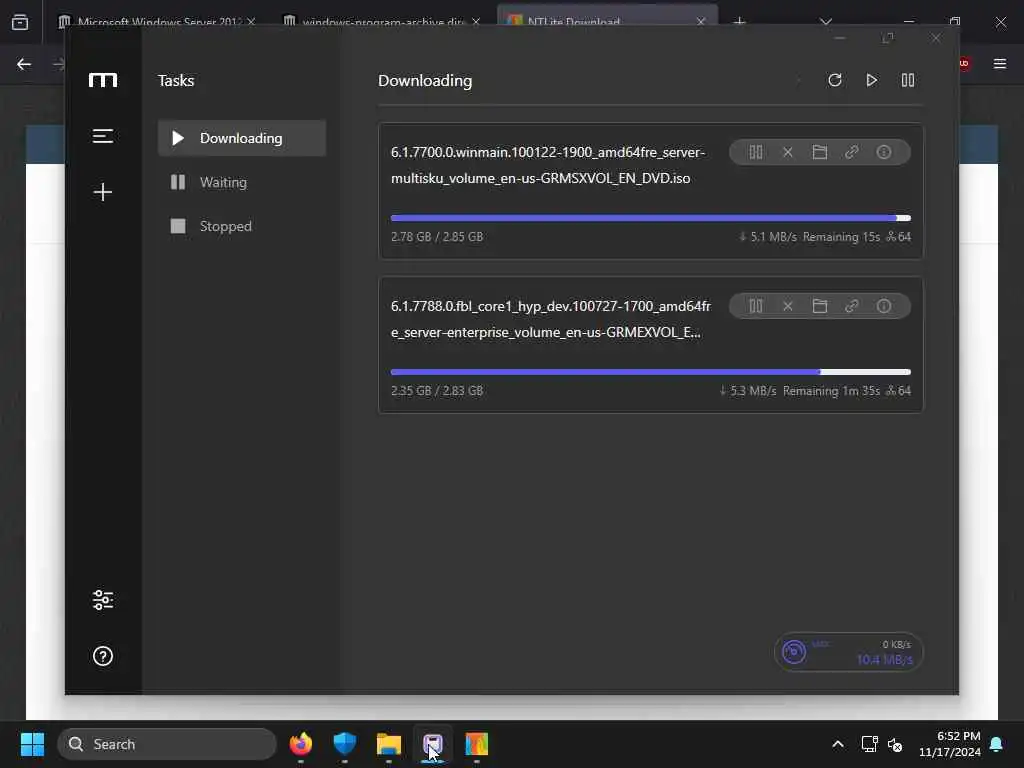1024x768 pixels.
Task: Pause all tasks from the header
Action: (x=908, y=80)
